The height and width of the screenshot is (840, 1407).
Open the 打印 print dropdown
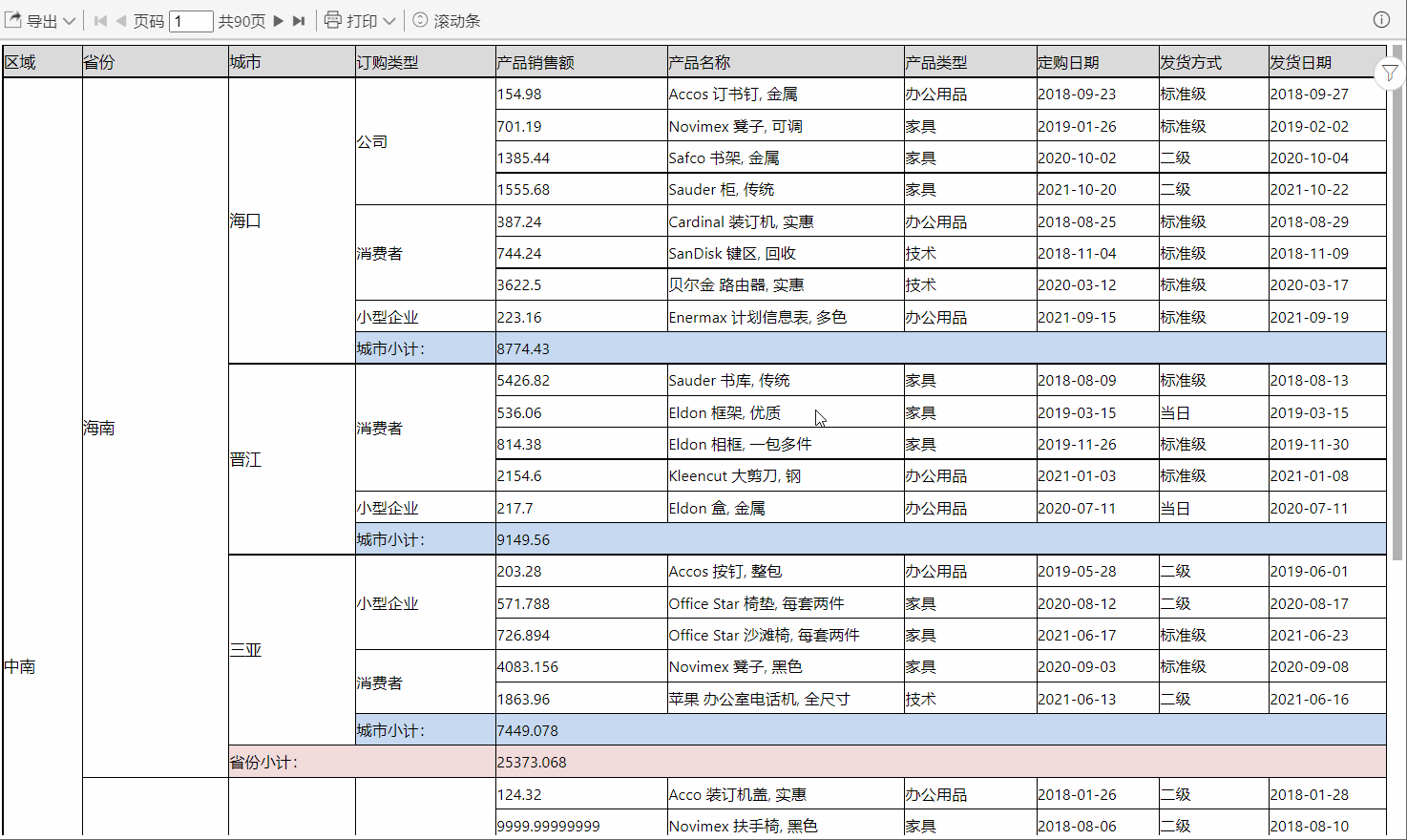360,20
